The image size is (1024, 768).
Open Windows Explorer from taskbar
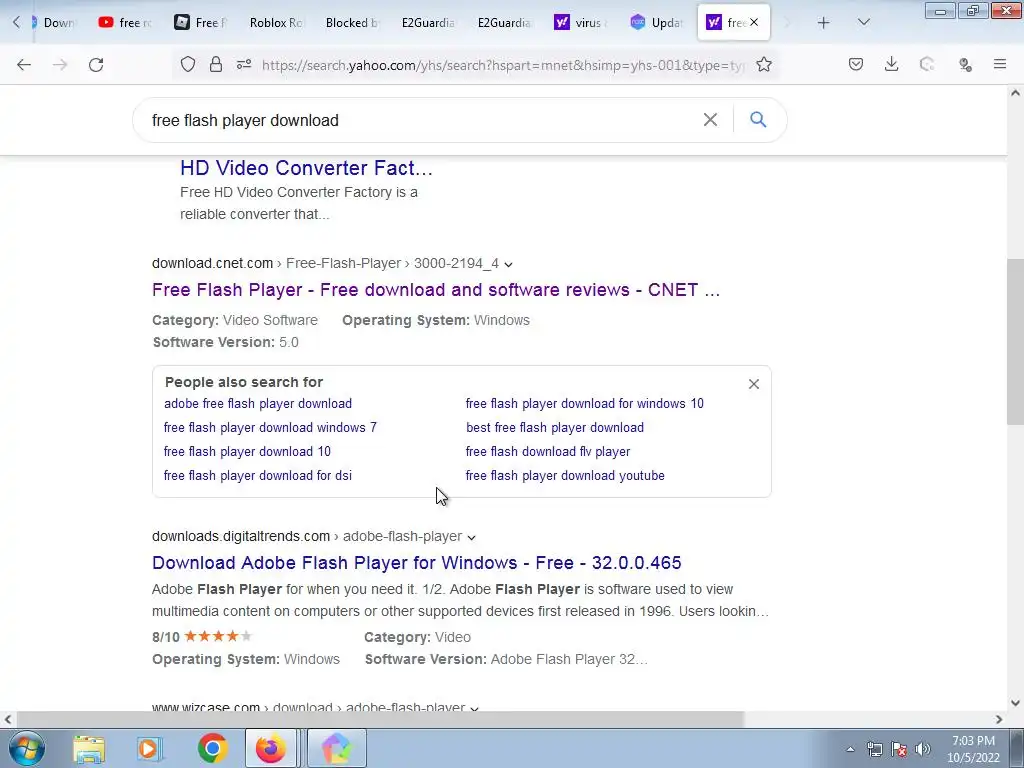(89, 748)
